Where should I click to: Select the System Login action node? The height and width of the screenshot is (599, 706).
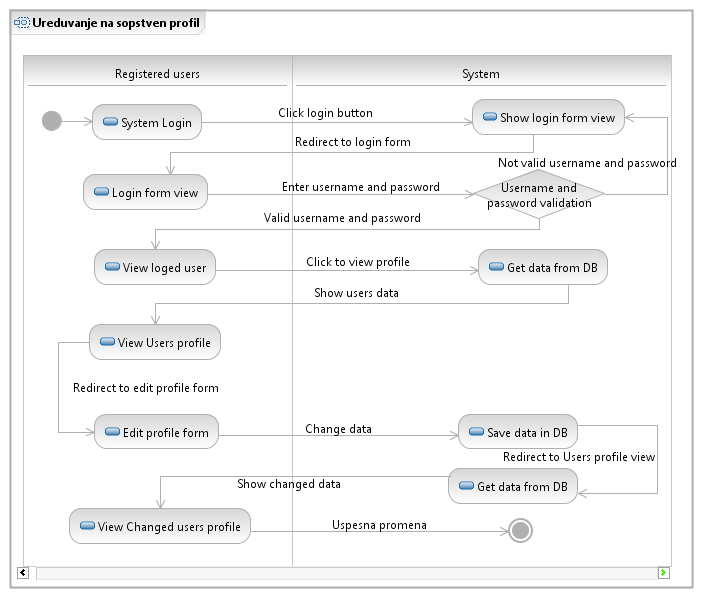point(147,123)
